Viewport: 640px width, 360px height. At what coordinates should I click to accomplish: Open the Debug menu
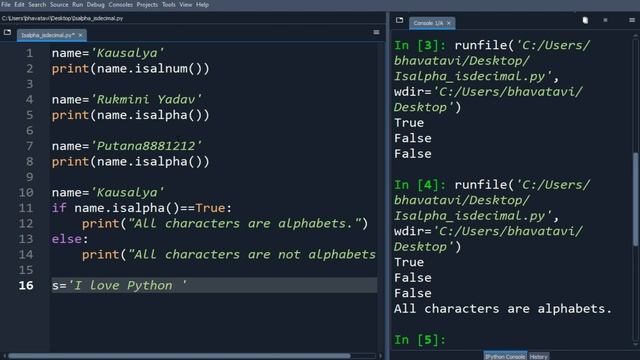[x=96, y=4]
